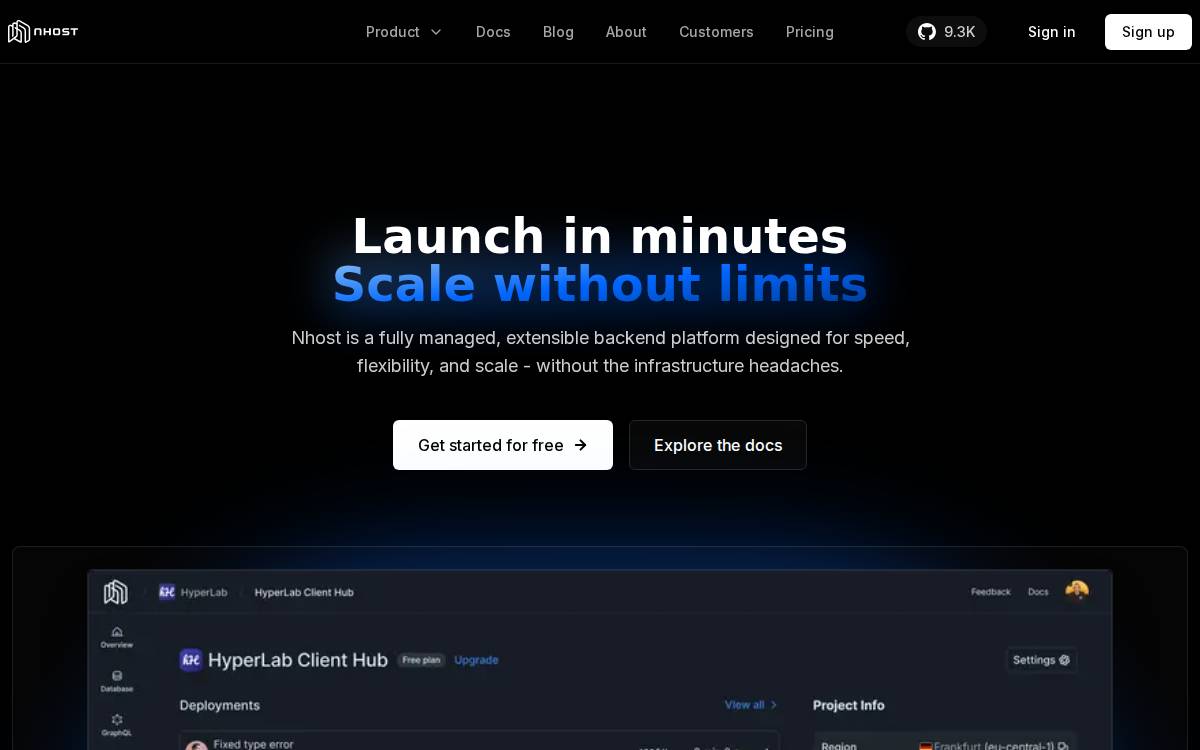This screenshot has width=1200, height=750.
Task: Click HyperLab workspace icon in dashboard breadcrumb
Action: click(x=167, y=592)
